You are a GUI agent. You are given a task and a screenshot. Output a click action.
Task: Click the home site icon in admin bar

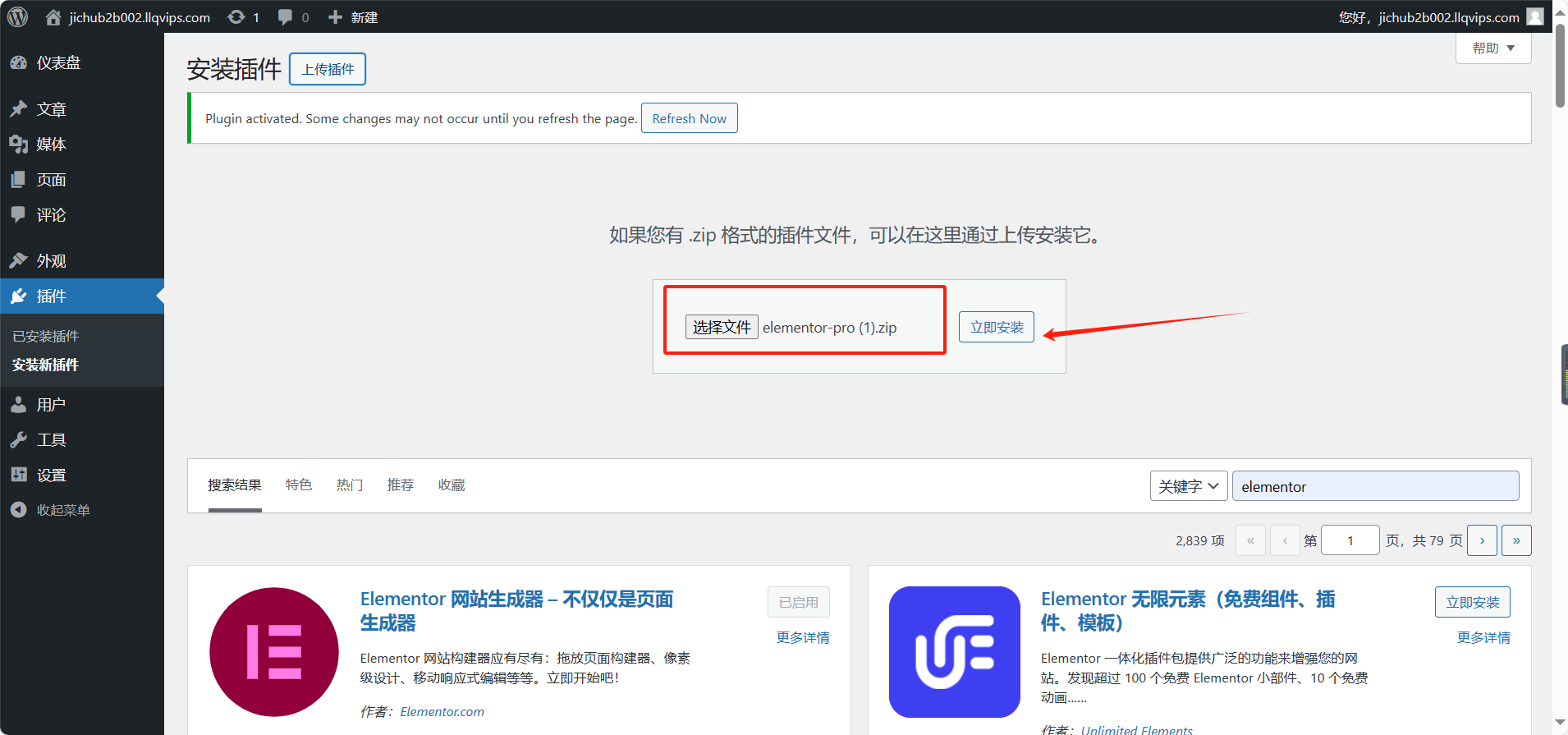click(x=53, y=16)
